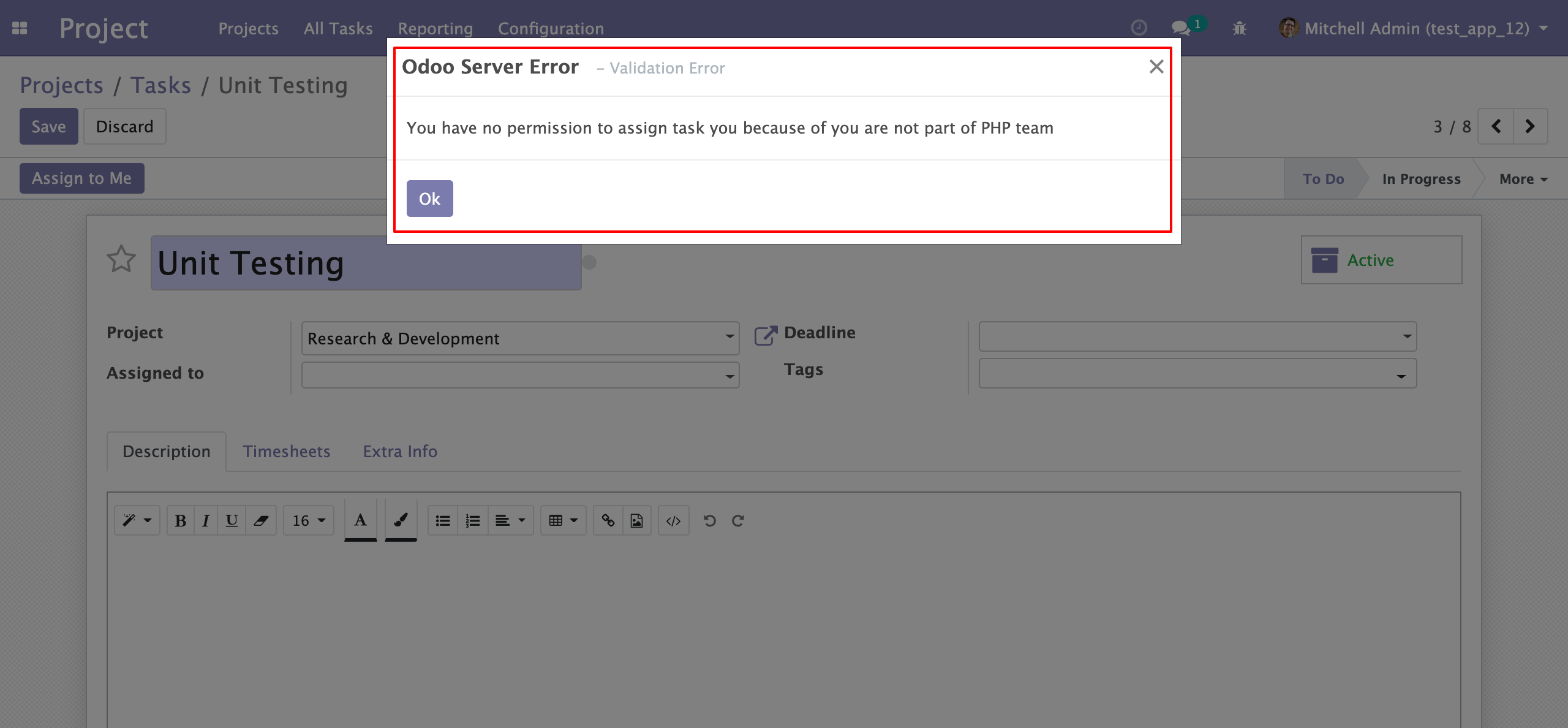Click the Unit Testing title field
Image resolution: width=1568 pixels, height=728 pixels.
coord(366,263)
